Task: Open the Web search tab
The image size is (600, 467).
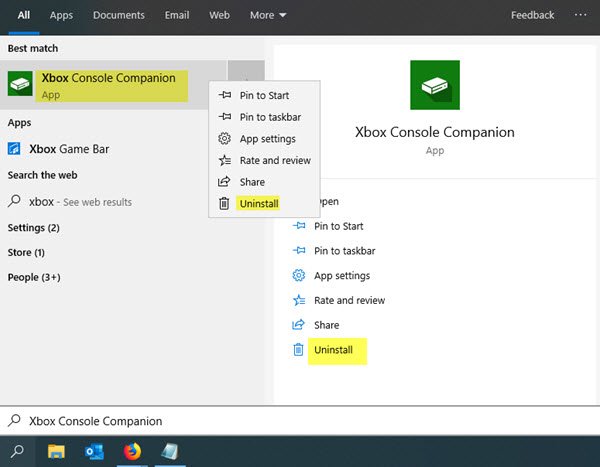Action: [x=219, y=15]
